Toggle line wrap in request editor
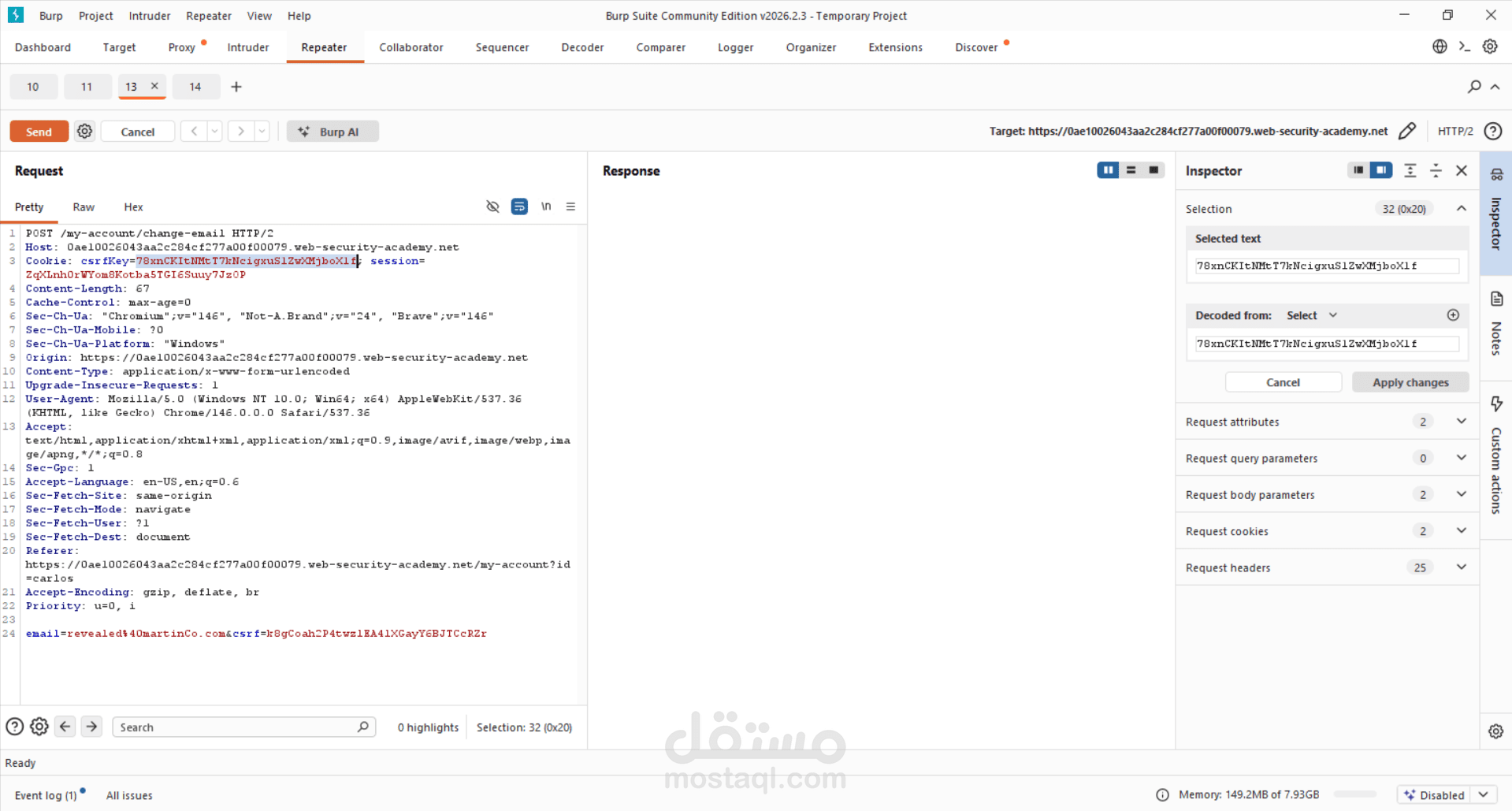This screenshot has height=811, width=1512. [519, 206]
